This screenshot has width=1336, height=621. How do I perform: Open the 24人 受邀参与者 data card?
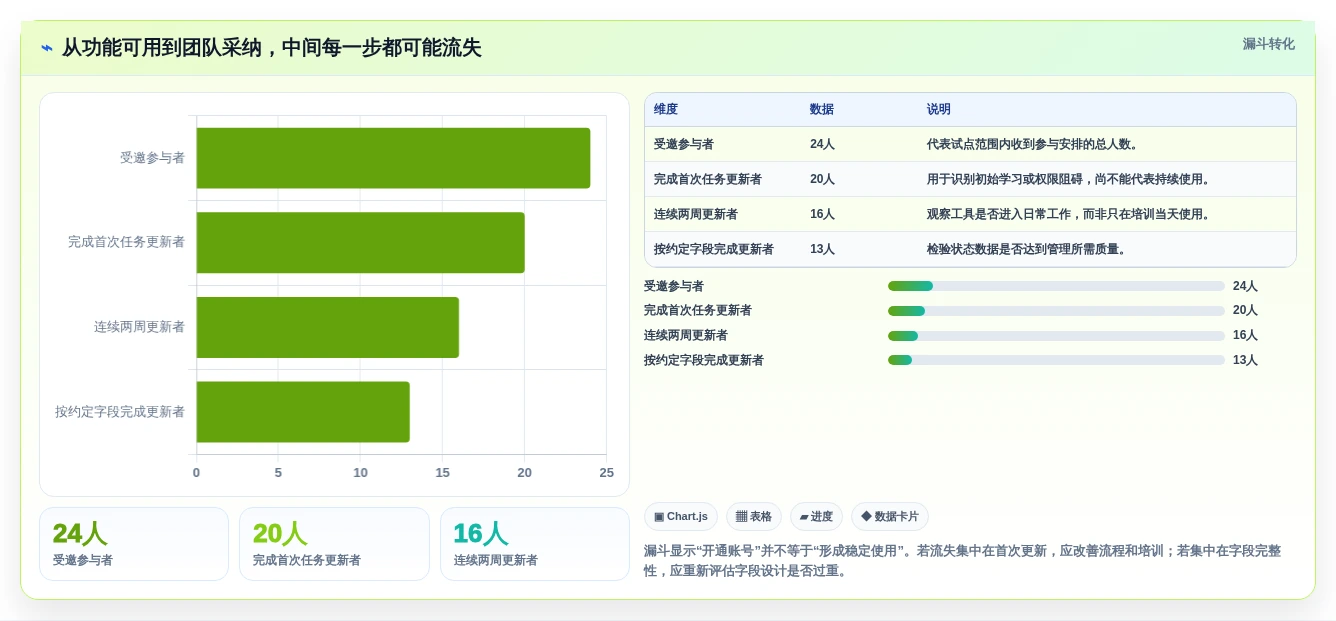tap(134, 544)
